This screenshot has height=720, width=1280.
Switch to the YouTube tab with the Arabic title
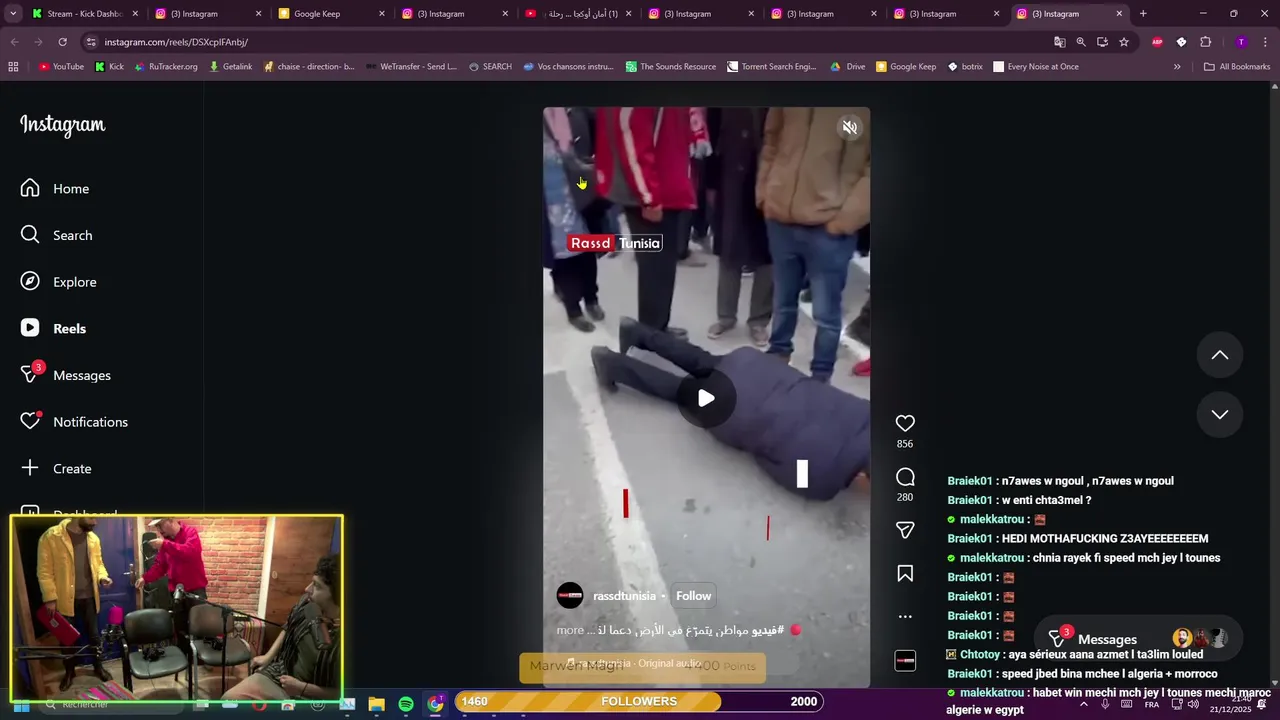tap(578, 14)
